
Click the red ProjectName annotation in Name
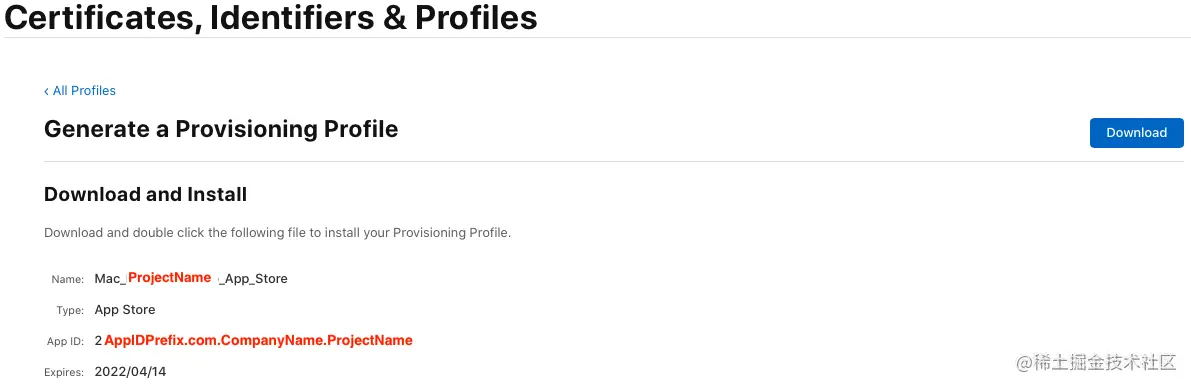169,278
